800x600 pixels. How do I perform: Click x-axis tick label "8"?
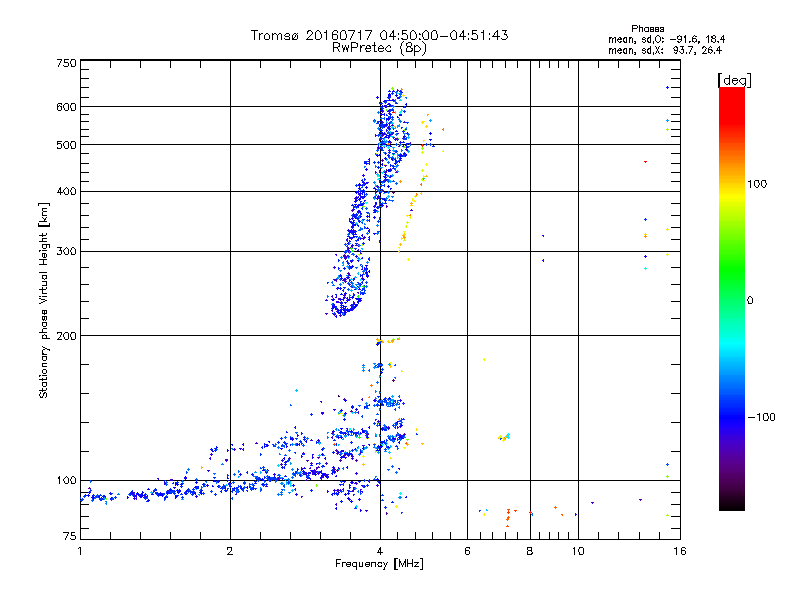click(530, 551)
